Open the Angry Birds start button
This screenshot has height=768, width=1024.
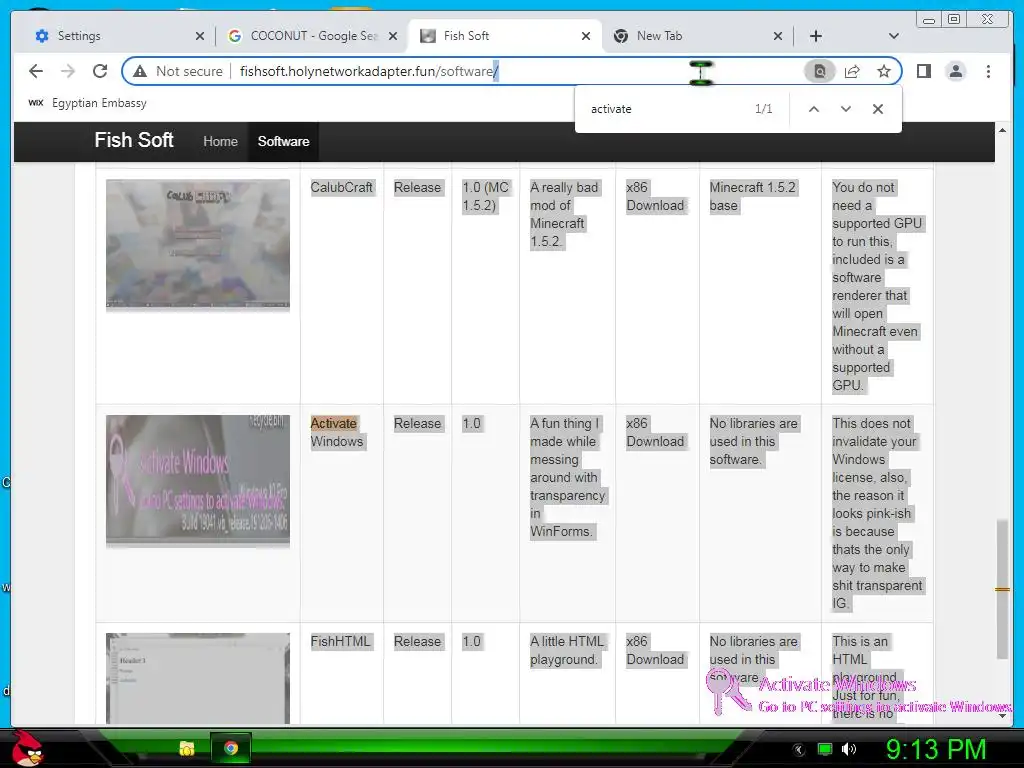coord(25,748)
